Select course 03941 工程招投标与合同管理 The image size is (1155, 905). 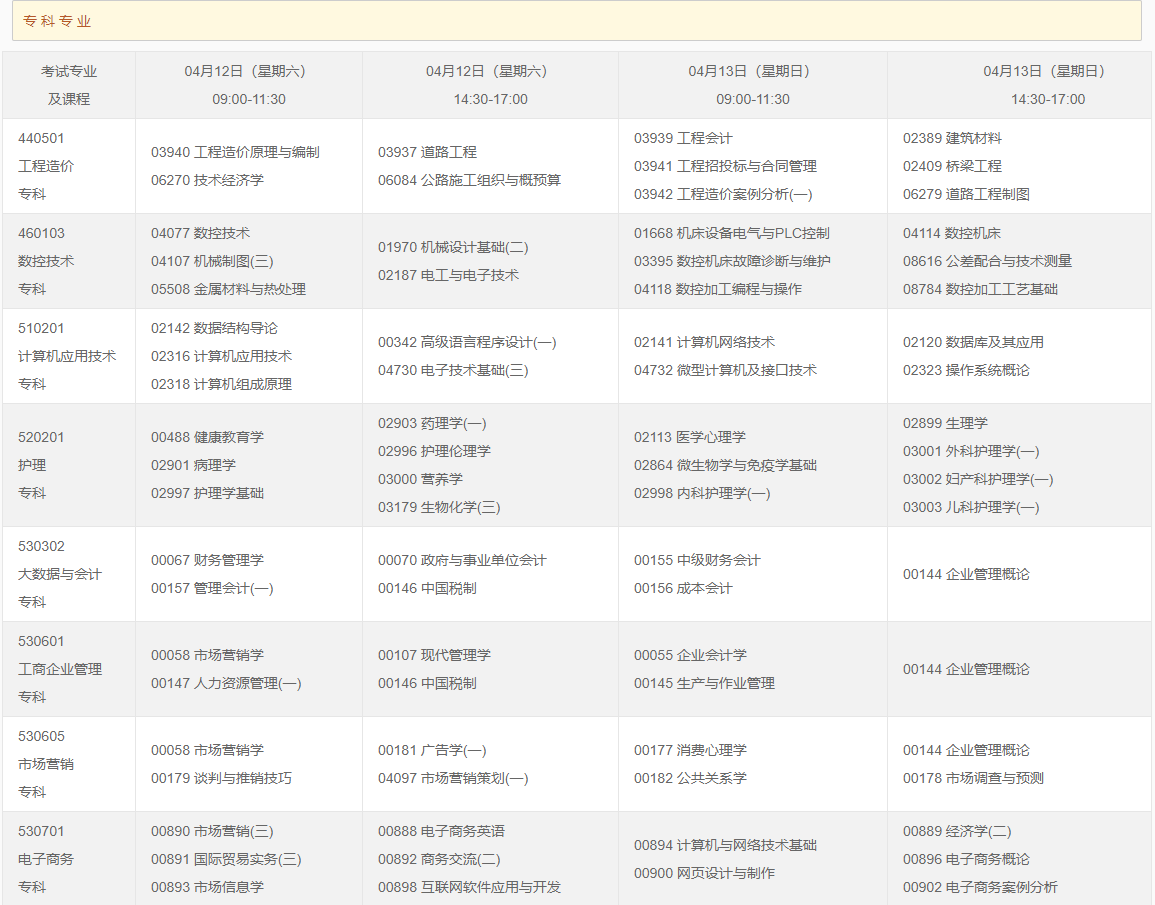click(725, 166)
